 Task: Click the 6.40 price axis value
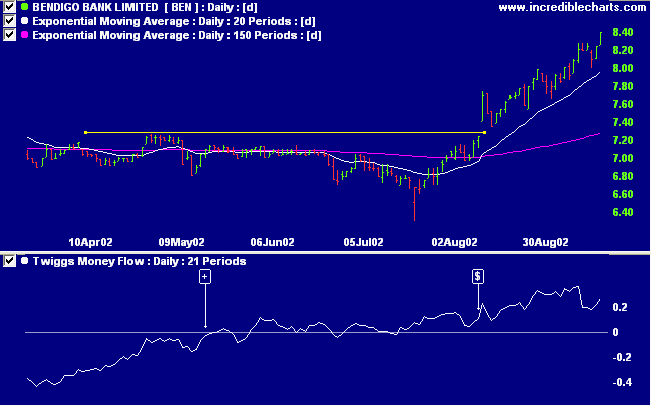click(622, 212)
